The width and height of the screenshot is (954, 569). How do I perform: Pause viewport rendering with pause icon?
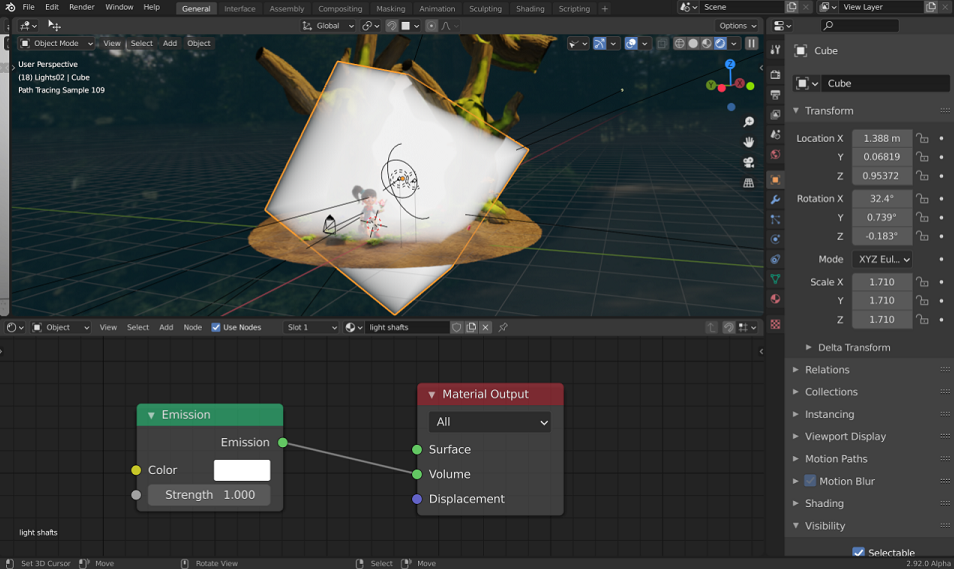(x=751, y=43)
